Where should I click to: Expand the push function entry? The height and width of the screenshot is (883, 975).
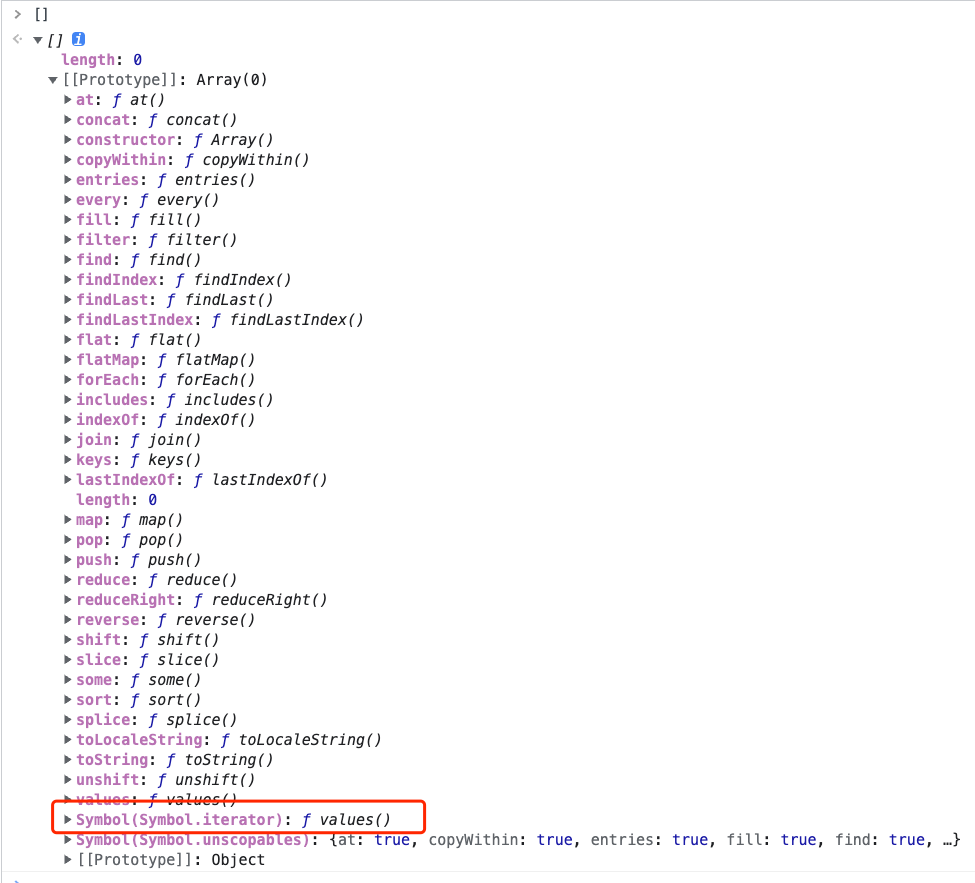click(x=68, y=560)
